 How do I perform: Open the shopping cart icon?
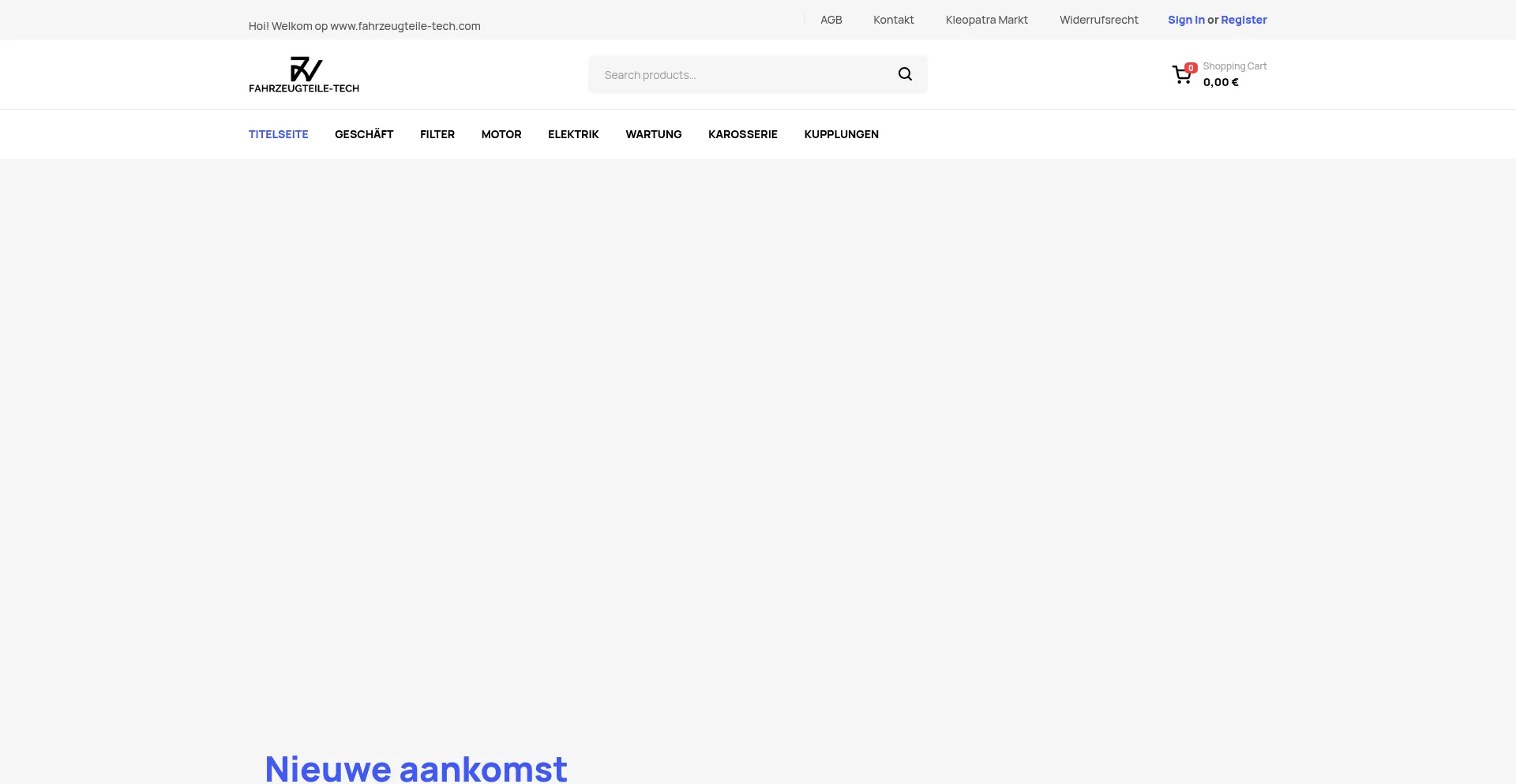1182,75
